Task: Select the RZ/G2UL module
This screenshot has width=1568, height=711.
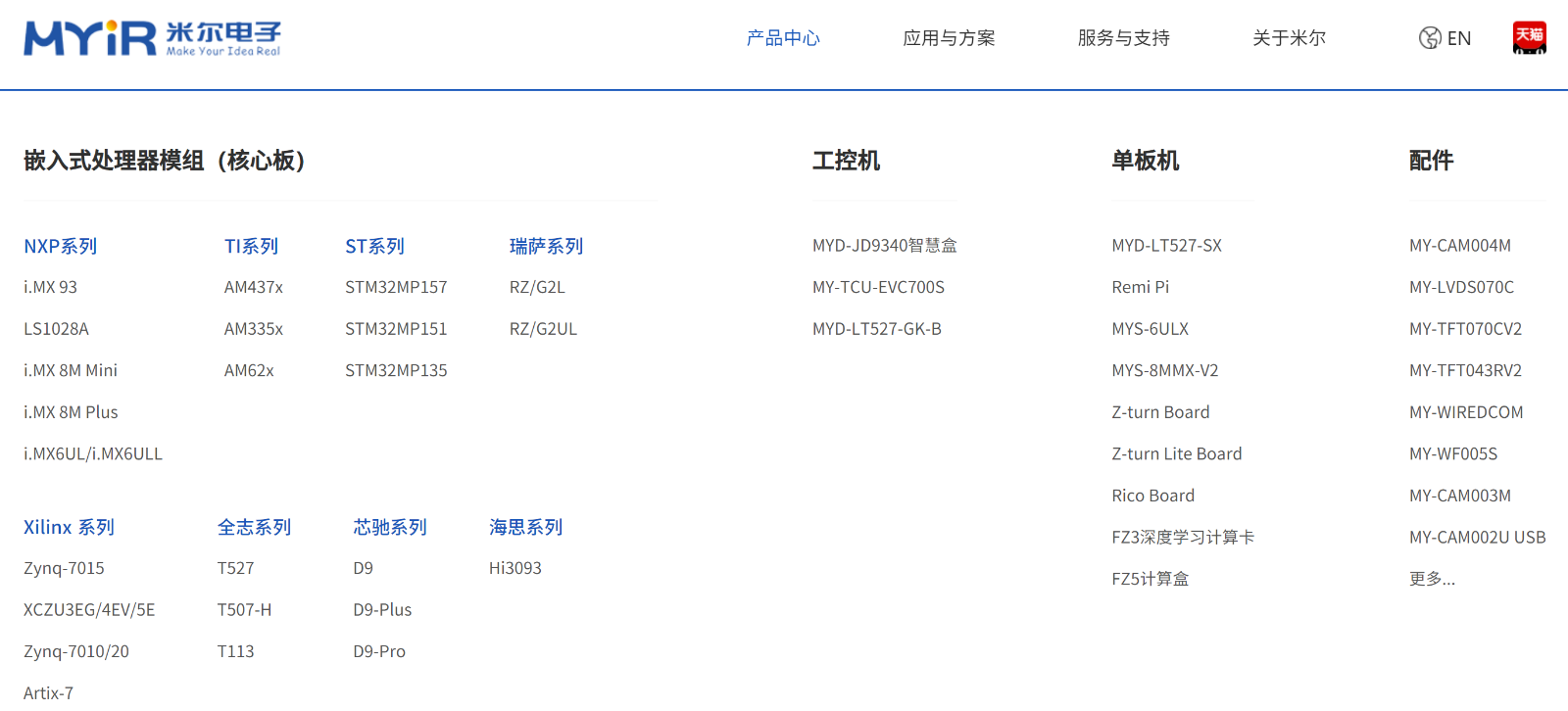Action: 543,329
